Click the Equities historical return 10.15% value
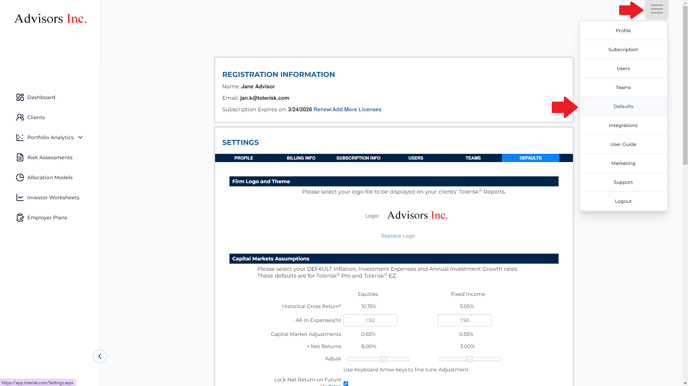The height and width of the screenshot is (386, 688). pos(369,306)
